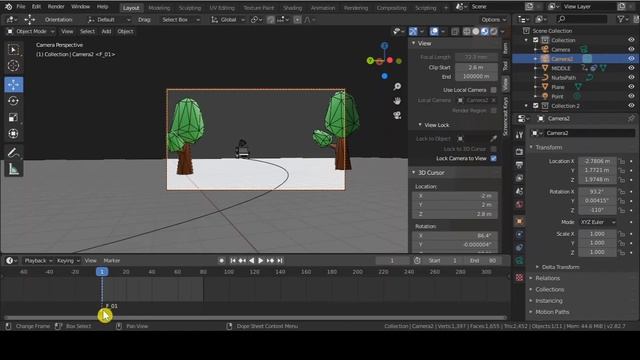The height and width of the screenshot is (360, 640).
Task: Select the 3D Cursor tool
Action: point(13,66)
